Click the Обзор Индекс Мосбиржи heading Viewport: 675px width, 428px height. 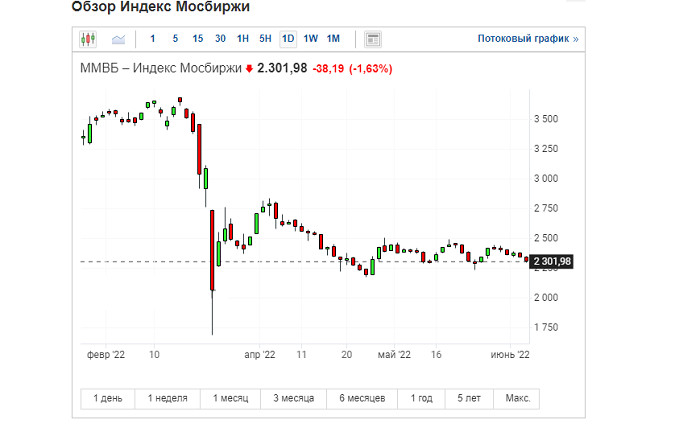click(161, 7)
